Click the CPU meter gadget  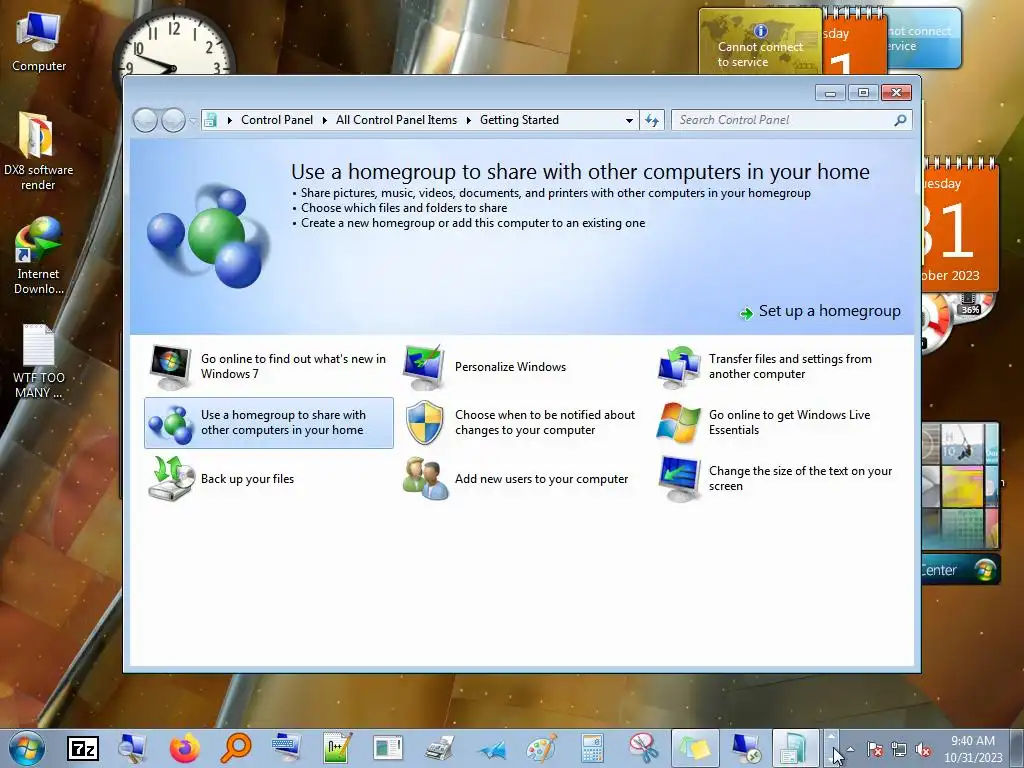[x=958, y=320]
